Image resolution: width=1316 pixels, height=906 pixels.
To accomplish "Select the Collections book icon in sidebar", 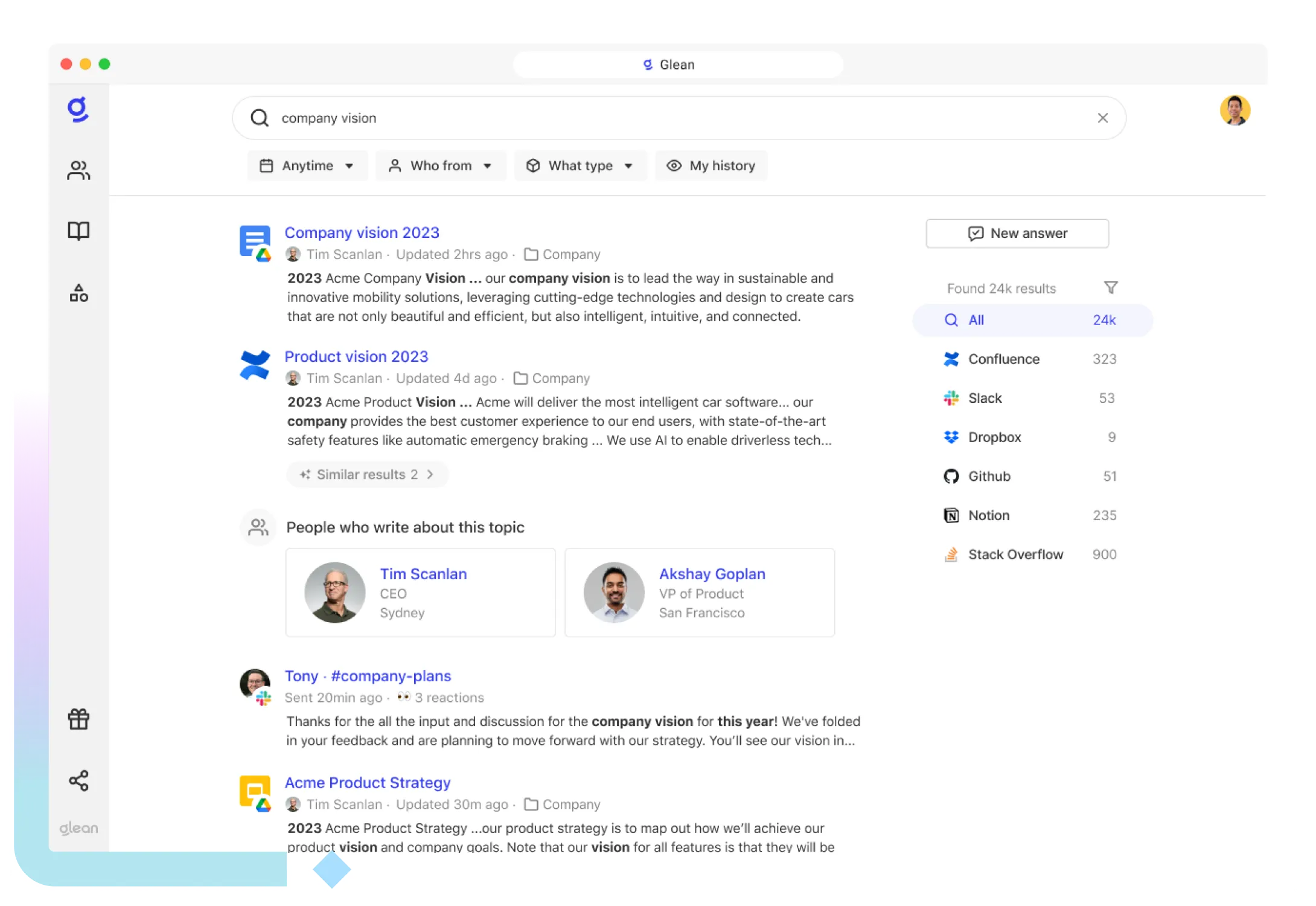I will [78, 231].
